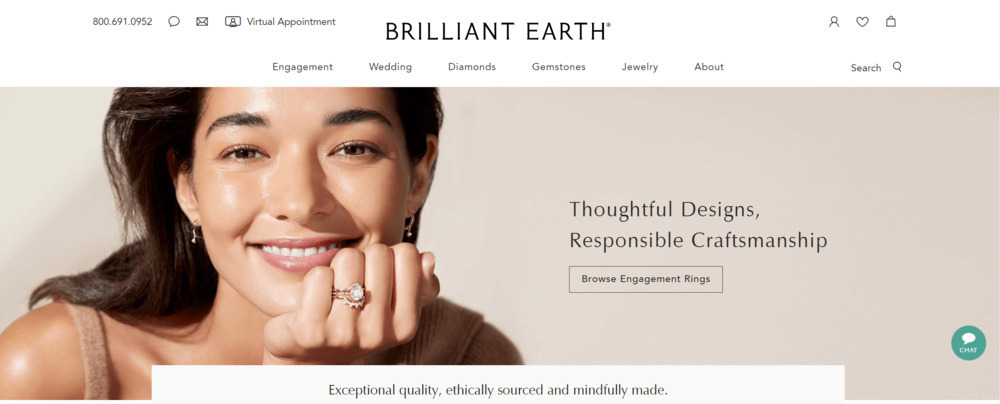
Task: Expand the Gemstones navigation menu
Action: [x=559, y=67]
